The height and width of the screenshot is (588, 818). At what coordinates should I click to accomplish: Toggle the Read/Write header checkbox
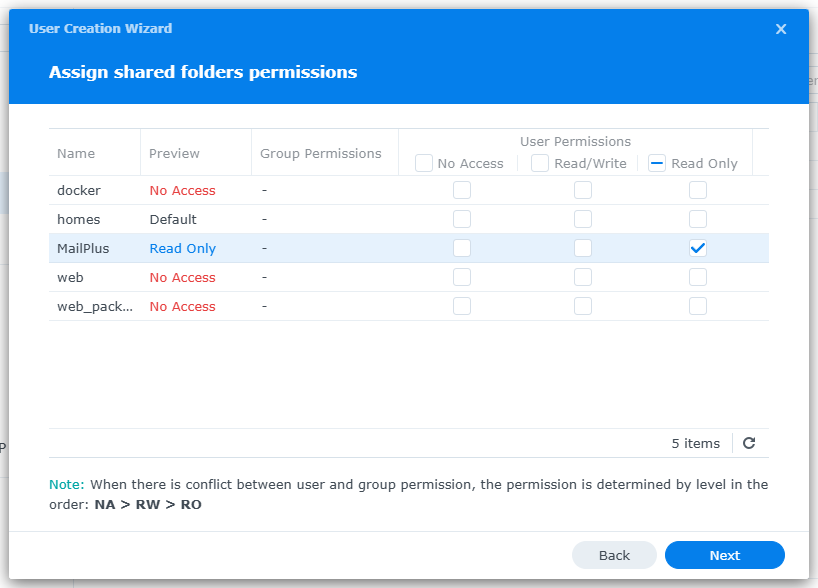tap(540, 163)
